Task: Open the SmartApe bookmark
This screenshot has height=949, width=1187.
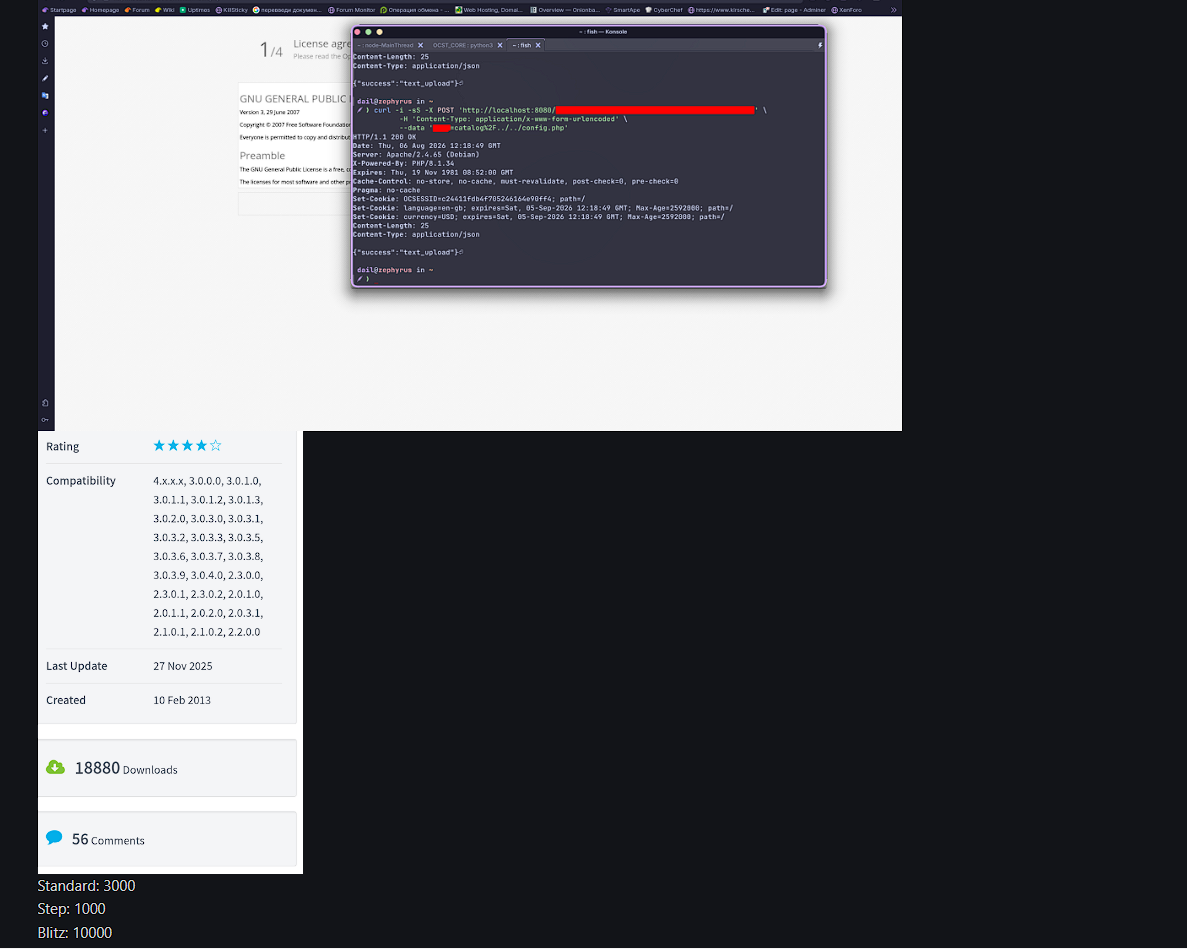Action: click(x=623, y=10)
